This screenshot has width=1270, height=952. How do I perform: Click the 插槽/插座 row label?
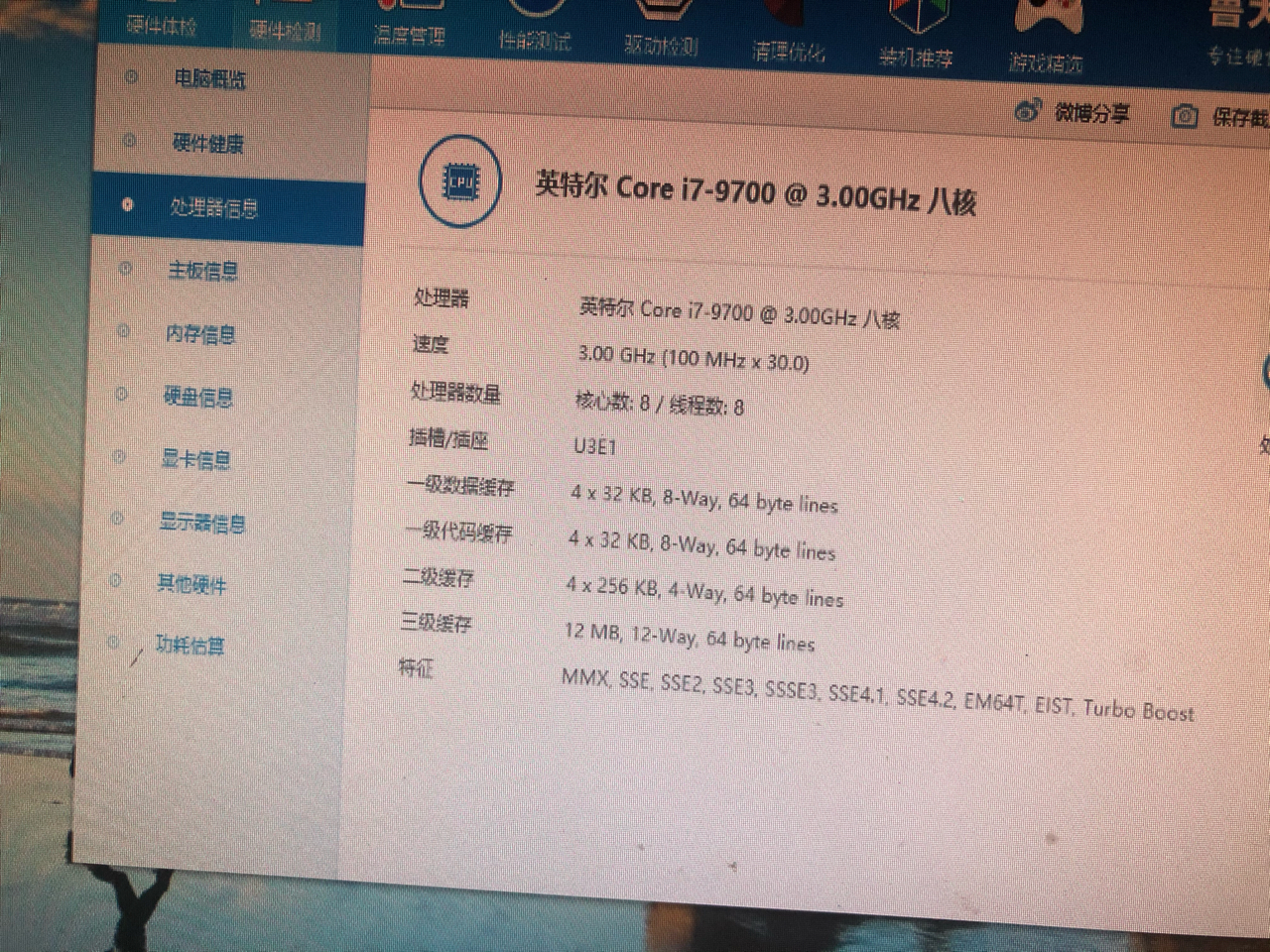[x=447, y=438]
